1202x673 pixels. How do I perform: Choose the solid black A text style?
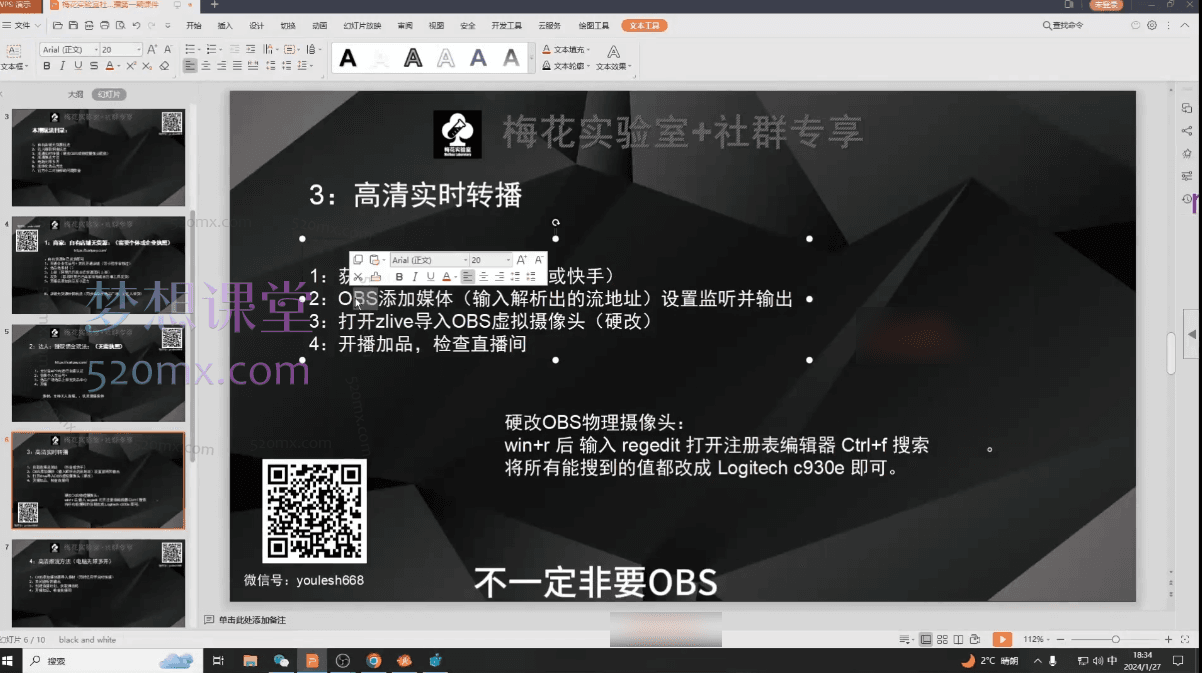point(348,59)
